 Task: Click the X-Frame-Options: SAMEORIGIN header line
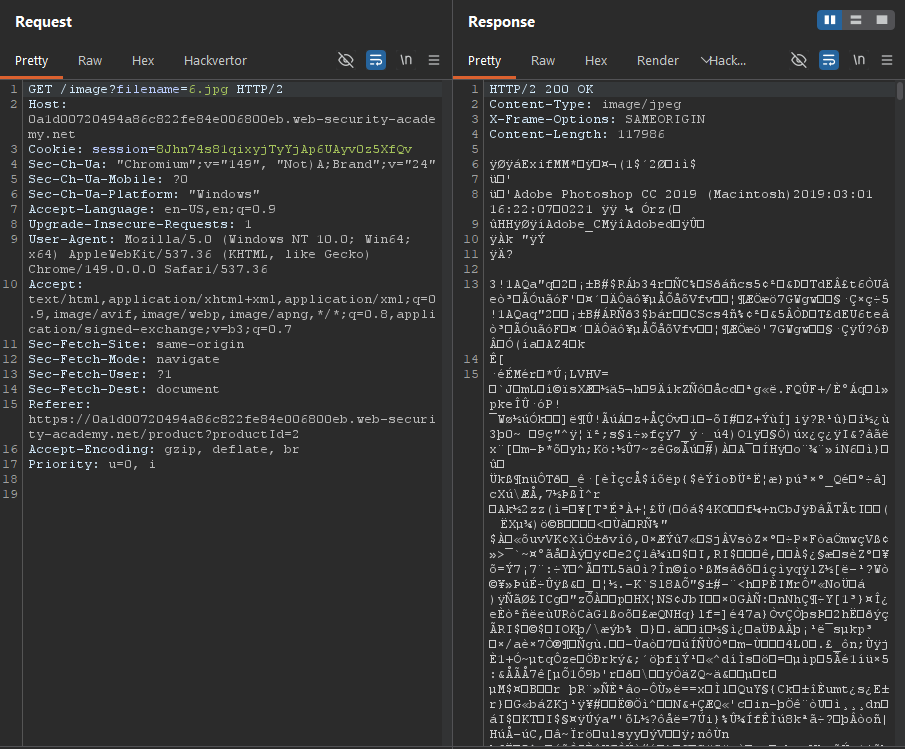[597, 119]
